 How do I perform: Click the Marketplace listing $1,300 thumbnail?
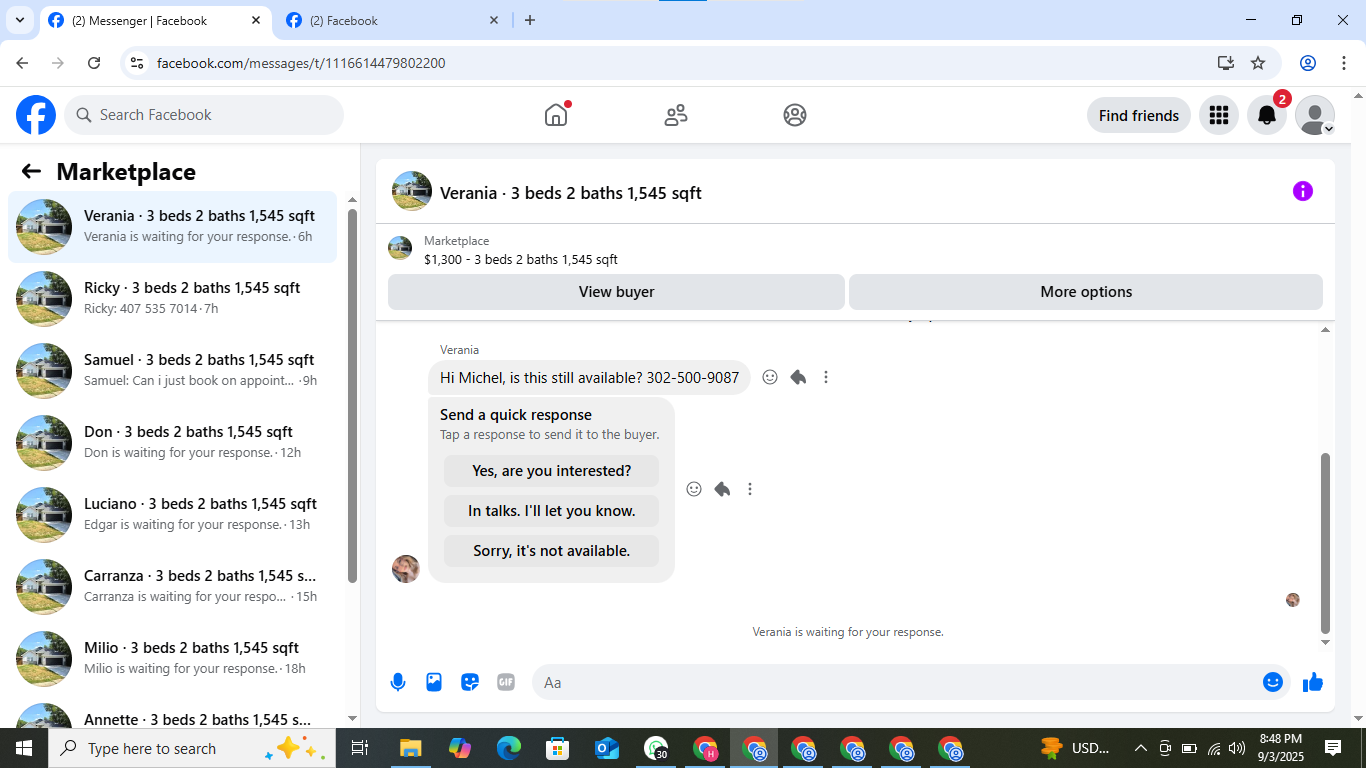pos(400,248)
